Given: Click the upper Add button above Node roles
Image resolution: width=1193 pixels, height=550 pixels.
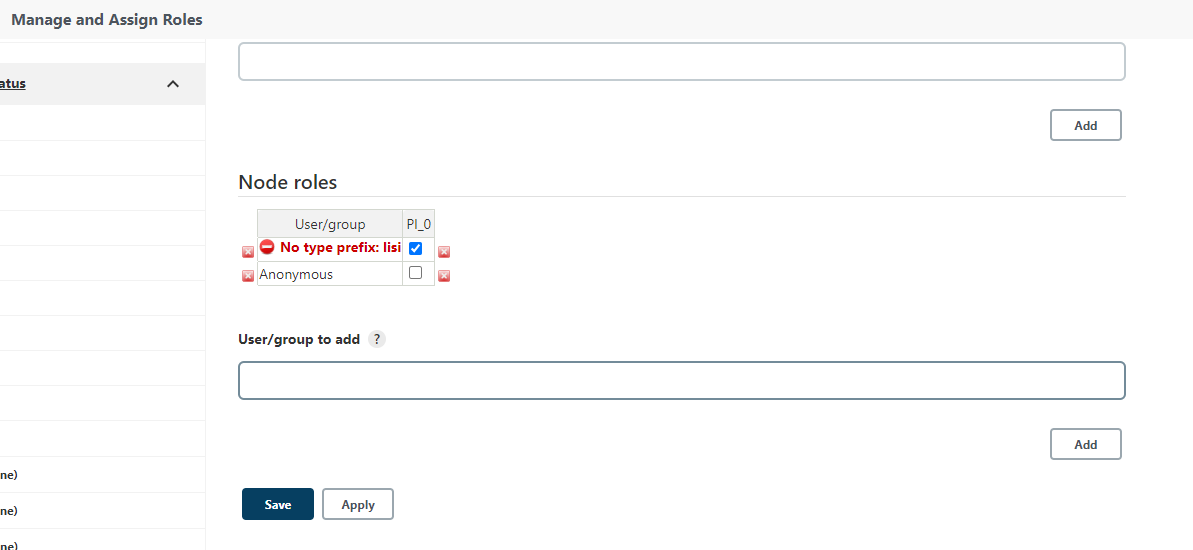Looking at the screenshot, I should (1085, 125).
